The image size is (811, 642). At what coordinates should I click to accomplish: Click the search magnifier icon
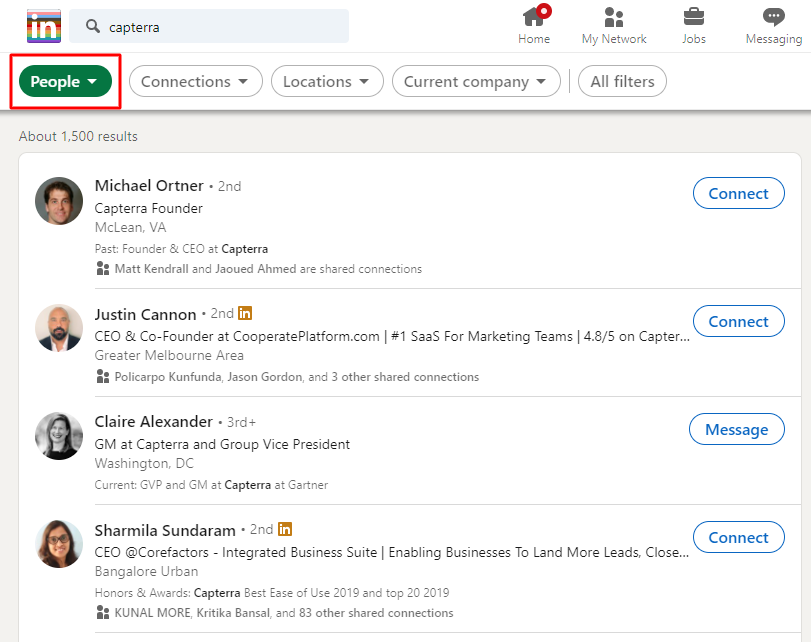point(93,26)
